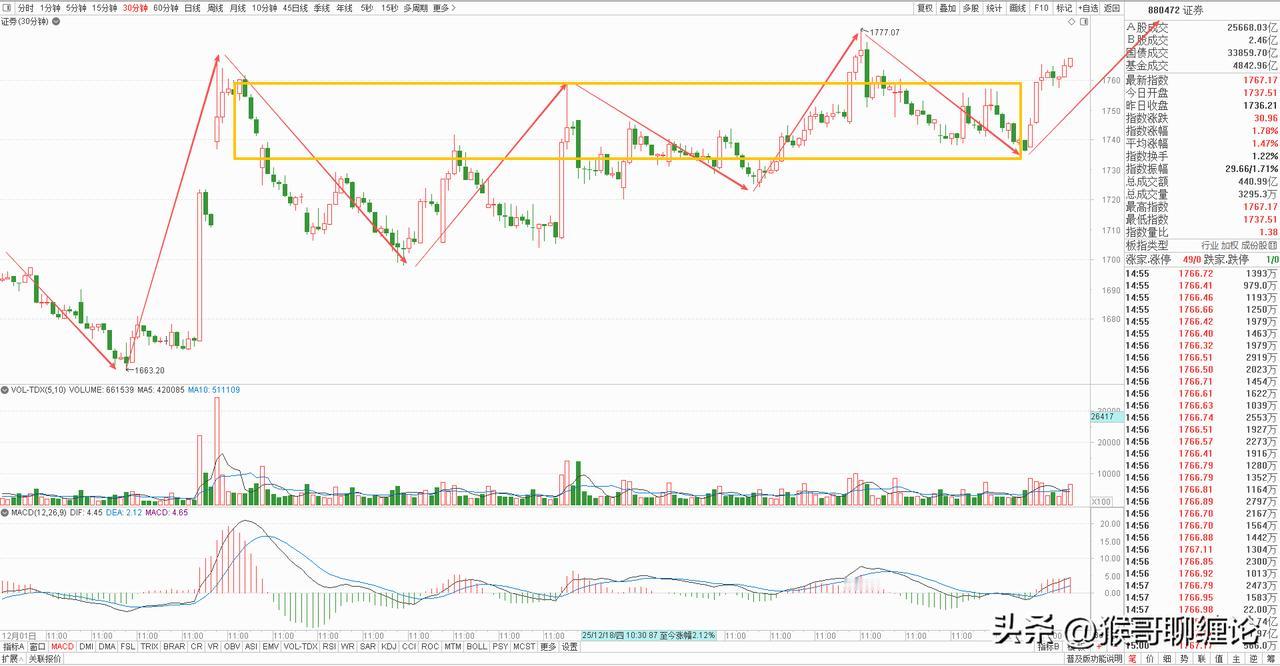Select the 5分钟 chart period
The height and width of the screenshot is (666, 1280).
click(x=76, y=7)
